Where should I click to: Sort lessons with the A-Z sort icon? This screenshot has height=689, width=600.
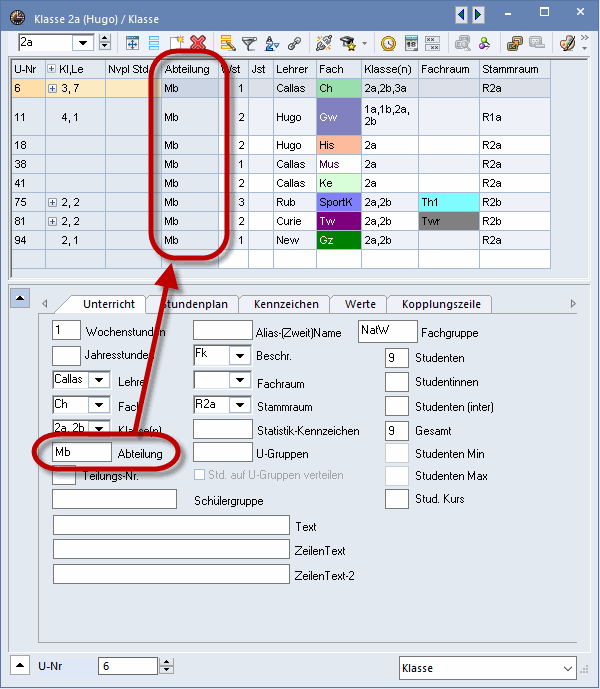pos(272,43)
